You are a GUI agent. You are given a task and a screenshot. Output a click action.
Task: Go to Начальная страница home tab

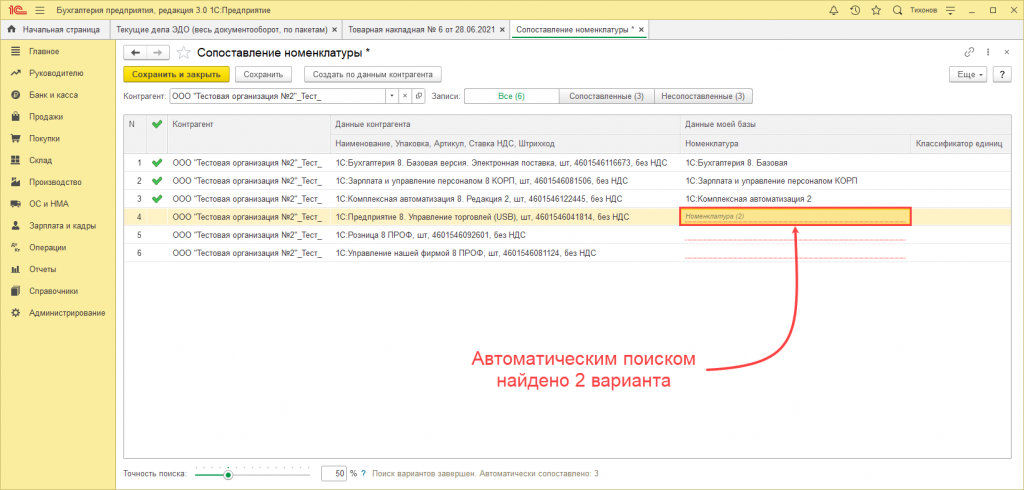[54, 29]
